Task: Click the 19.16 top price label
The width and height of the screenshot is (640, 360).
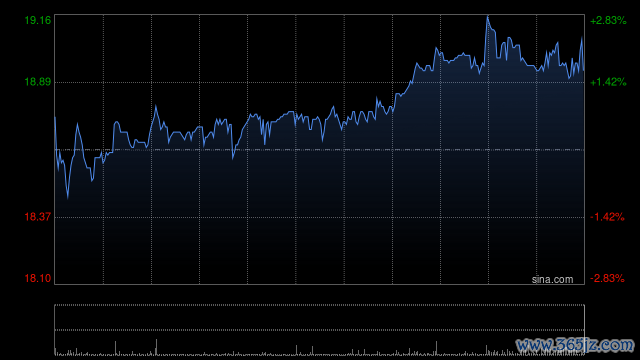Action: coord(38,20)
